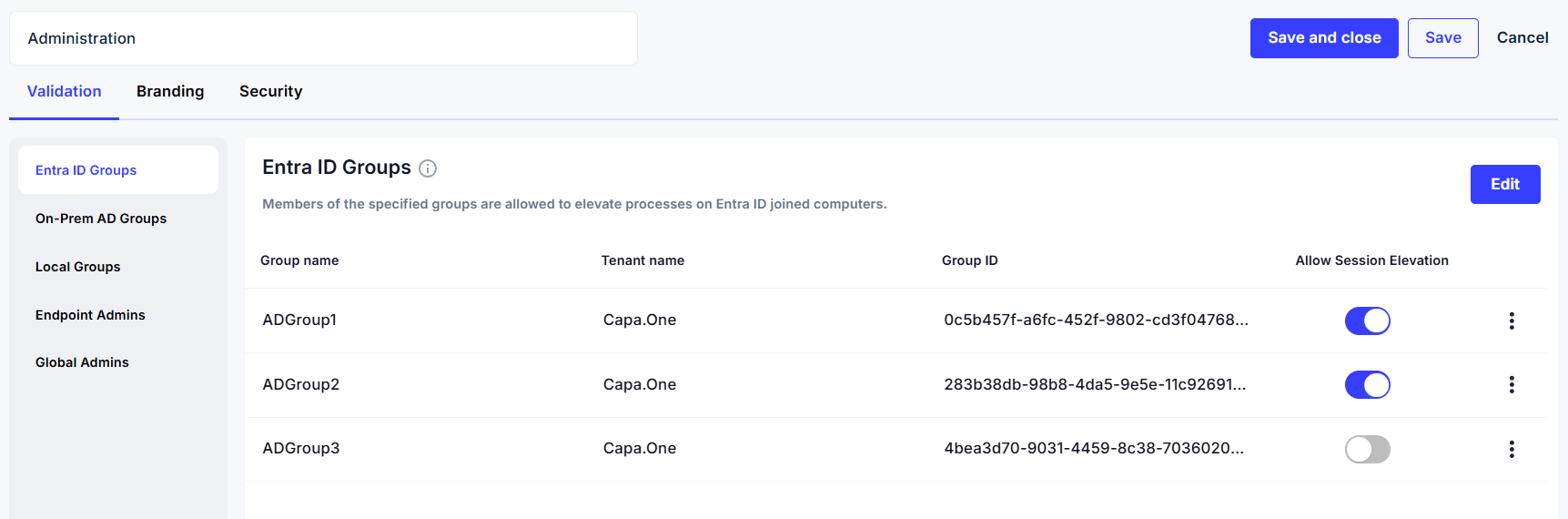Open Global Admins section

click(82, 362)
